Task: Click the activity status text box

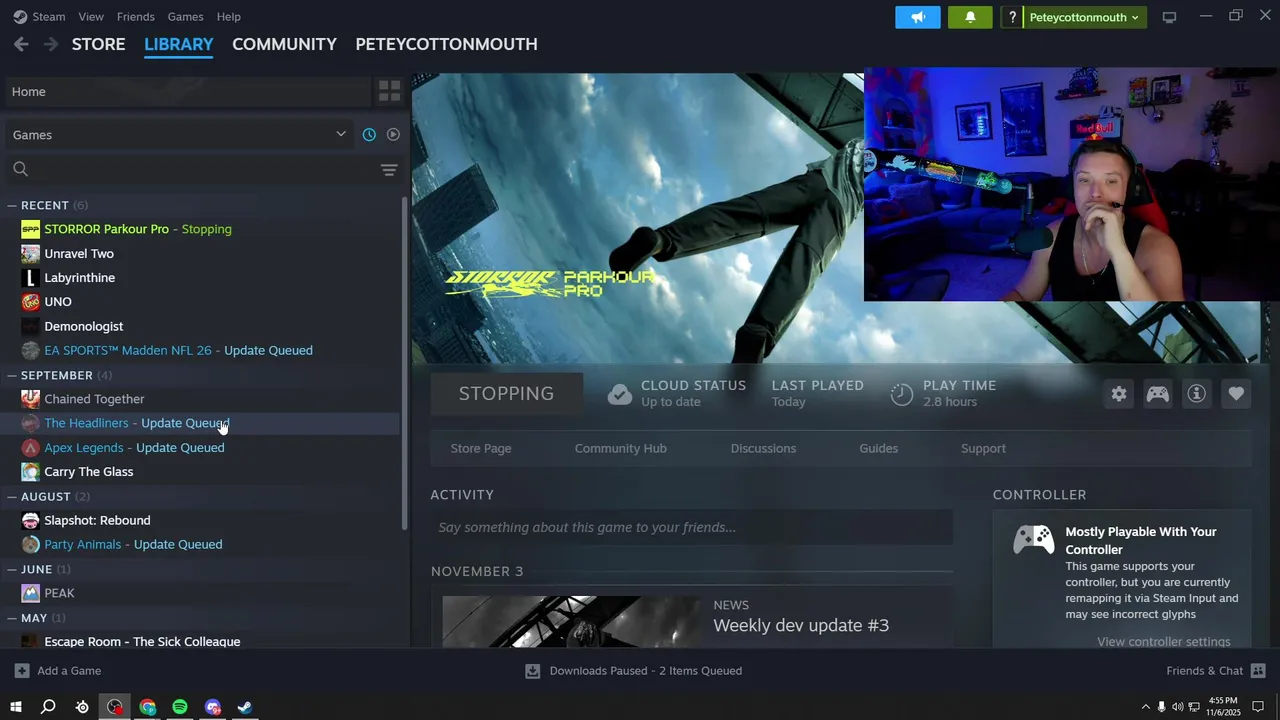Action: click(x=691, y=527)
